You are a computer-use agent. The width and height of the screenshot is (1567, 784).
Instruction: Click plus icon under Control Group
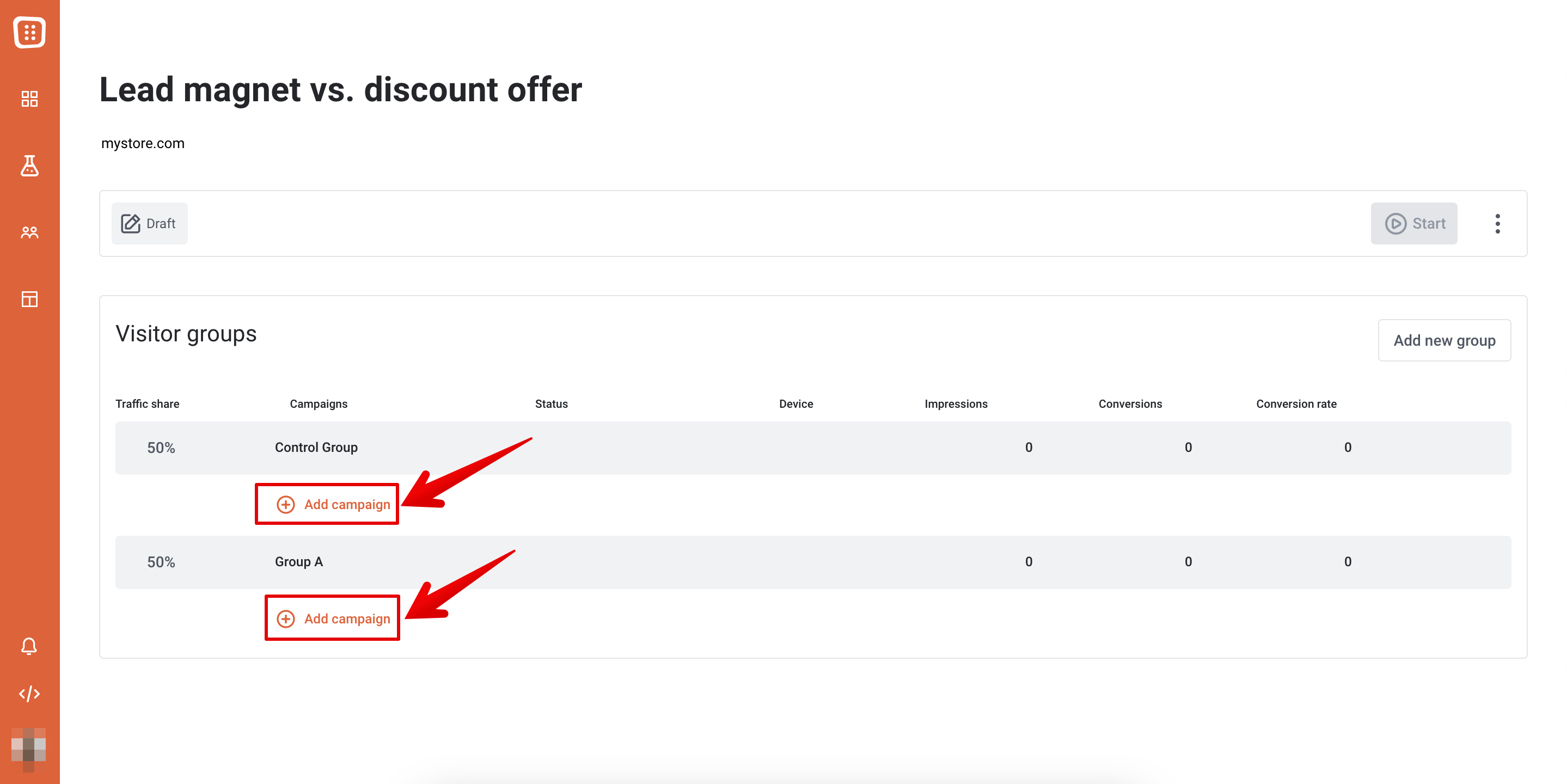286,505
